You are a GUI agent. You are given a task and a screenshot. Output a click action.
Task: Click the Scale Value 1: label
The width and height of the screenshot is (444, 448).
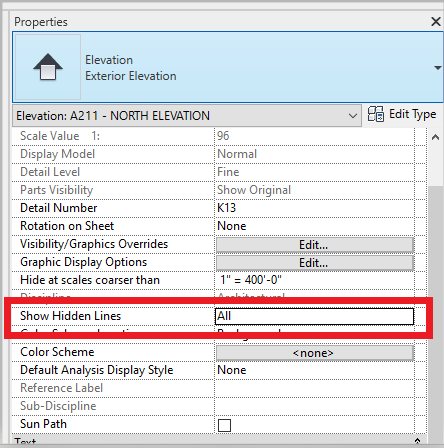tap(60, 136)
